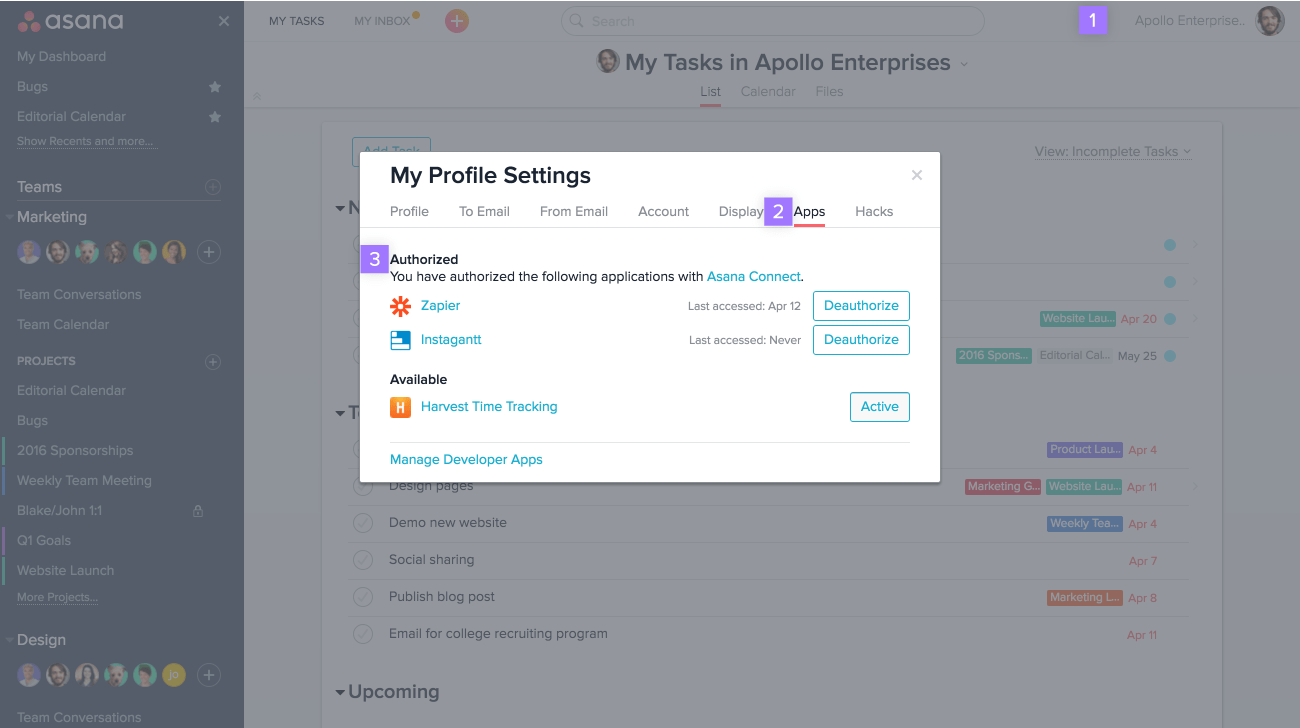The width and height of the screenshot is (1300, 728).
Task: Open MY TASKS in the top bar
Action: (297, 21)
